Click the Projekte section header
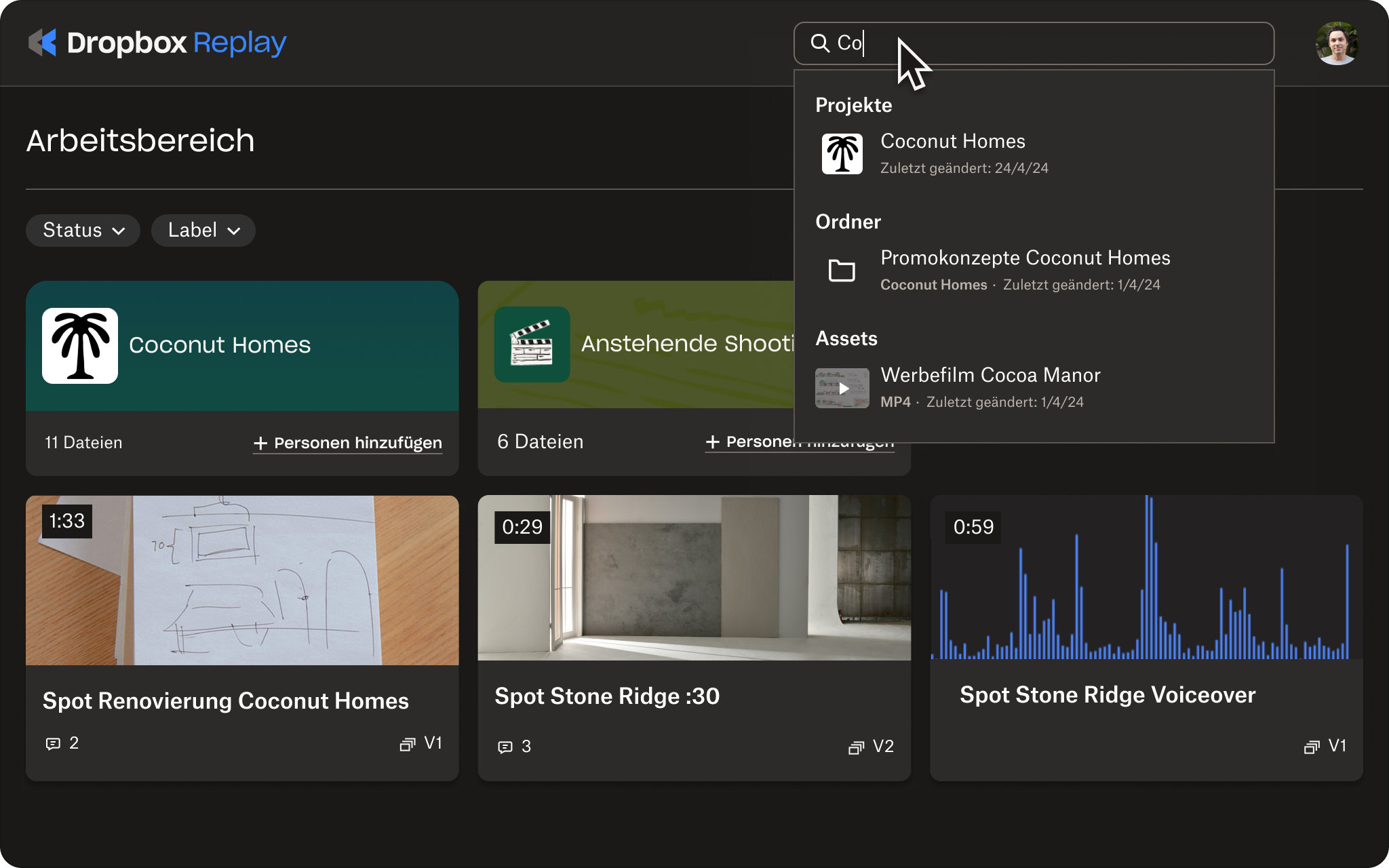This screenshot has height=868, width=1389. click(x=853, y=105)
